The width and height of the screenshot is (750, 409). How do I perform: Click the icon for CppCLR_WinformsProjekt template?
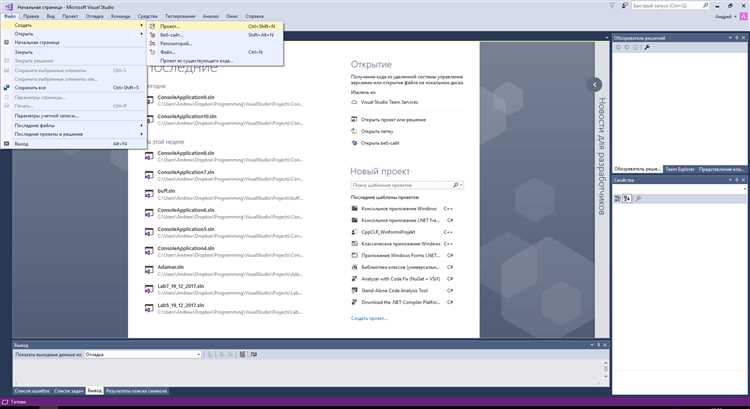coord(354,232)
